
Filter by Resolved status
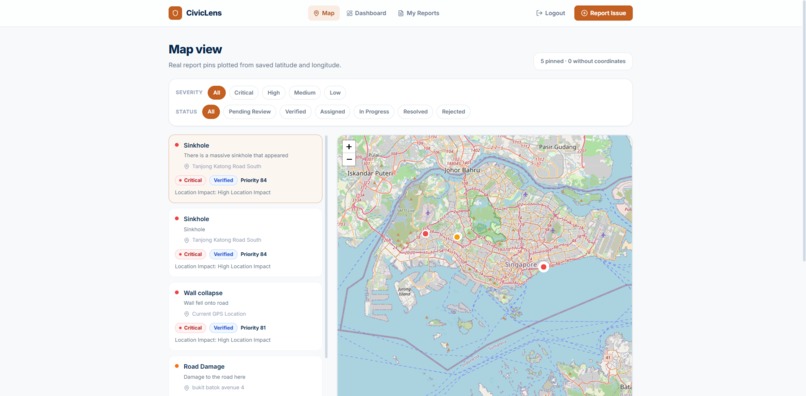pos(415,112)
